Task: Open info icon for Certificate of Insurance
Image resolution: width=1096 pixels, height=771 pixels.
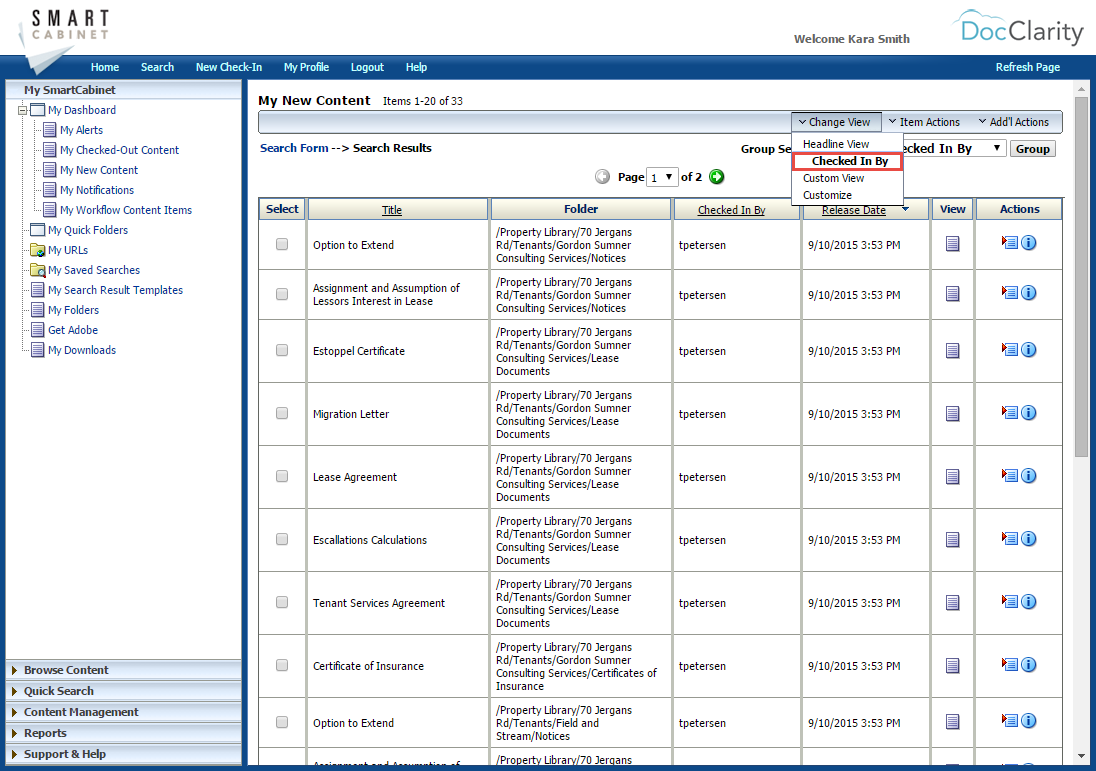Action: click(1028, 664)
